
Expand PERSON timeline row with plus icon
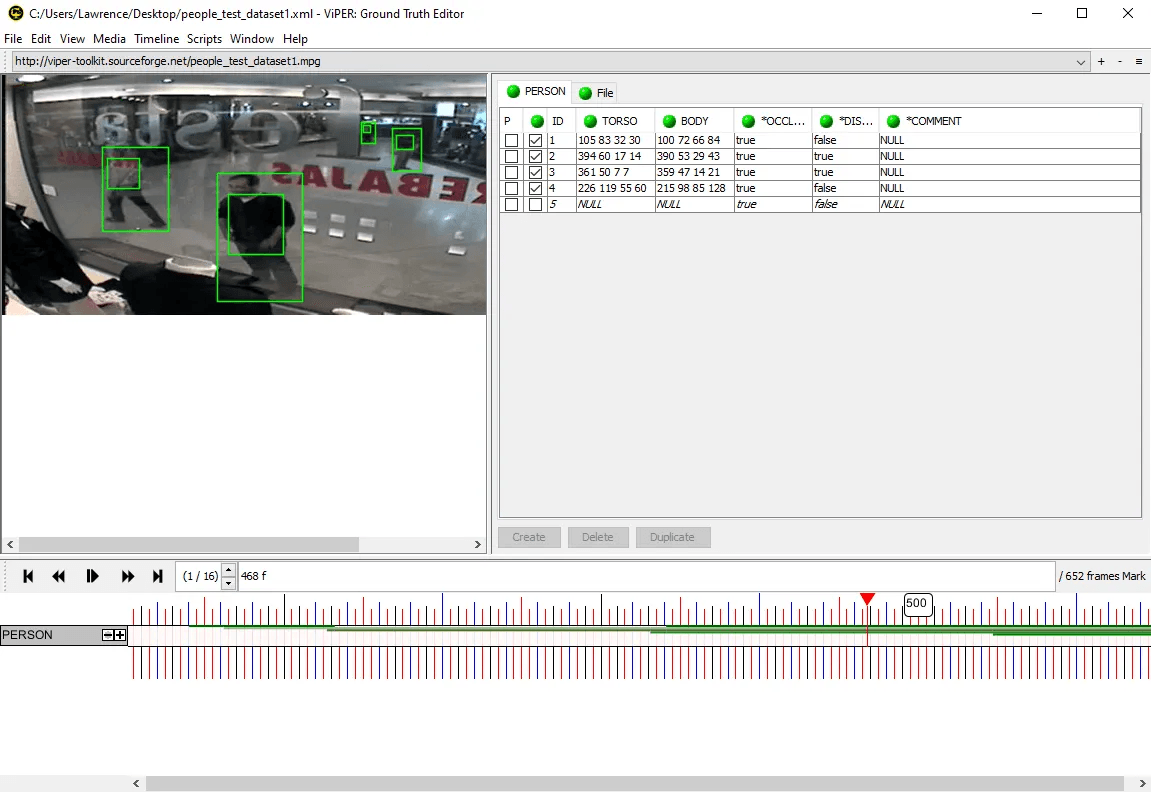click(120, 635)
